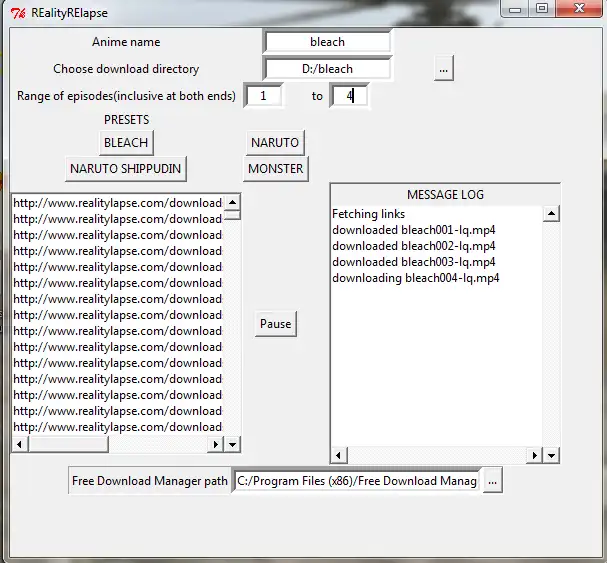The image size is (607, 563).
Task: Choose the NARUTO SHIPPUDIN preset
Action: coord(126,169)
